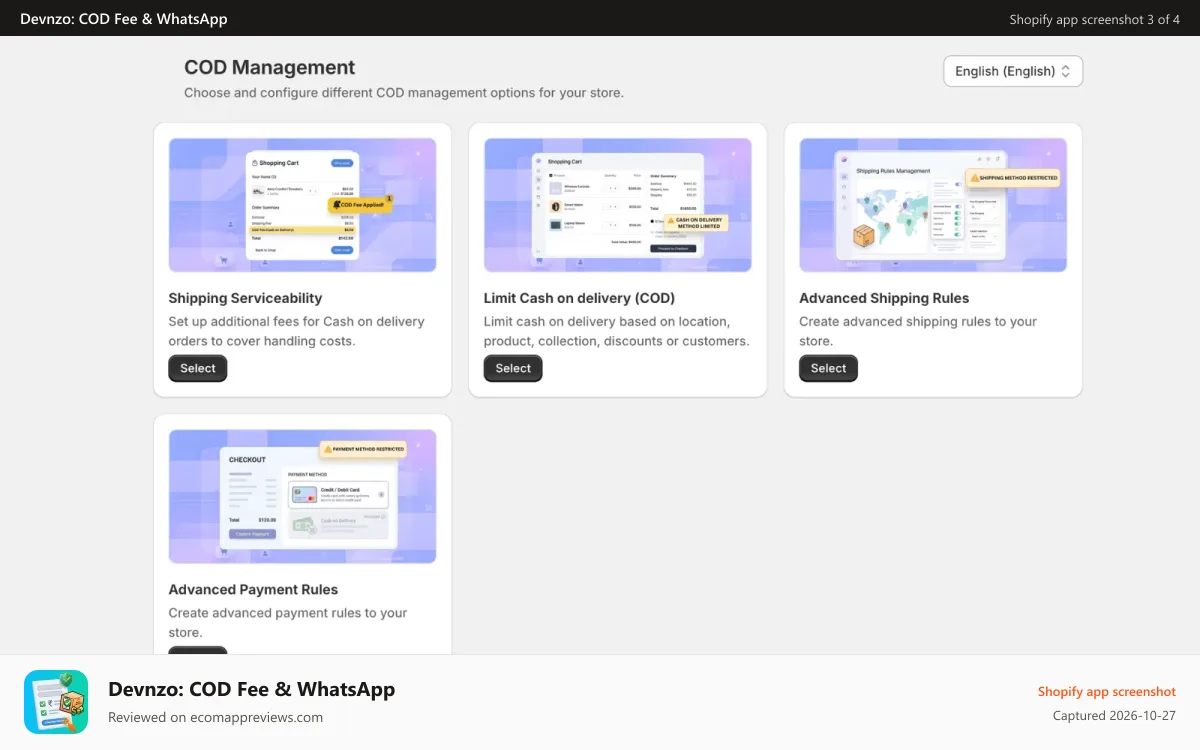
Task: Click the Limit Cash on delivery (COD) title
Action: (x=579, y=298)
